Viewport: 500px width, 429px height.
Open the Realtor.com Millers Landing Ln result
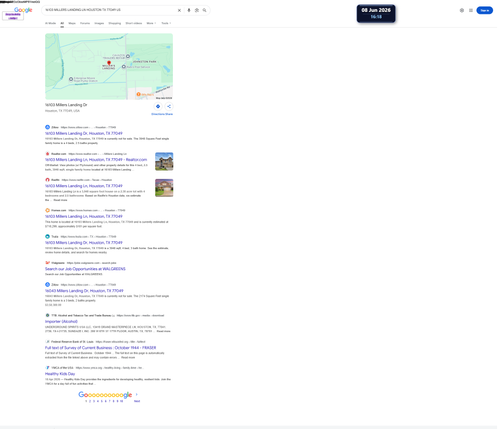(96, 160)
